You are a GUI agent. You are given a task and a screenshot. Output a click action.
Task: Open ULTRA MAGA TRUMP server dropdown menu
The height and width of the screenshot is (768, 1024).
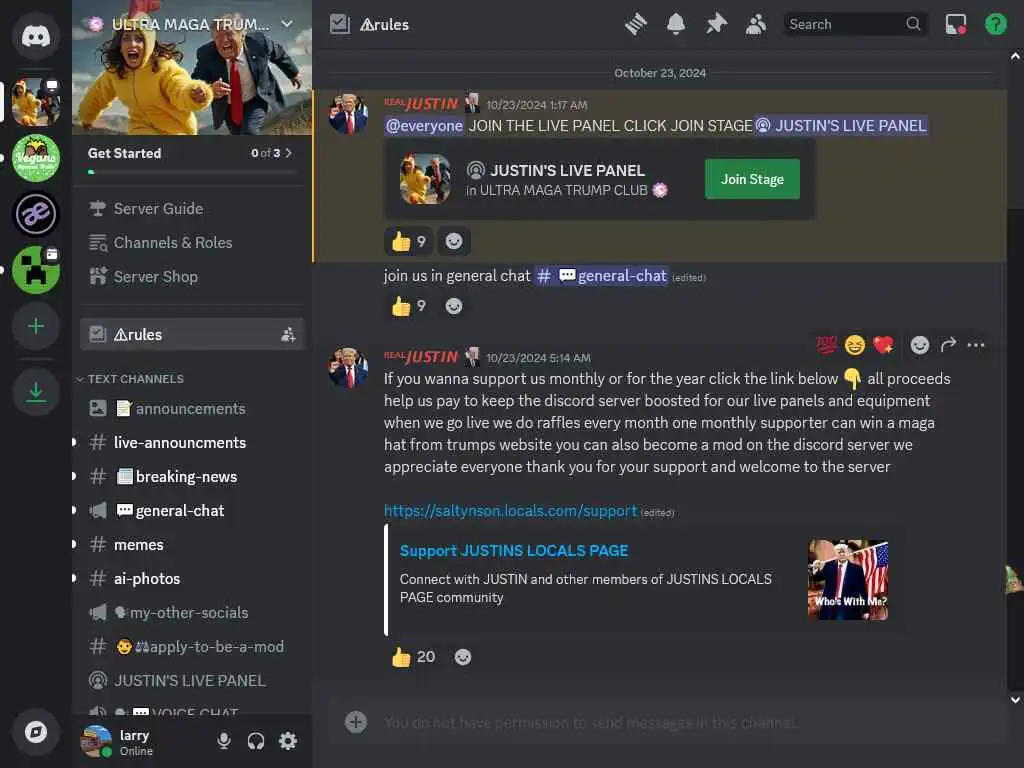coord(287,24)
